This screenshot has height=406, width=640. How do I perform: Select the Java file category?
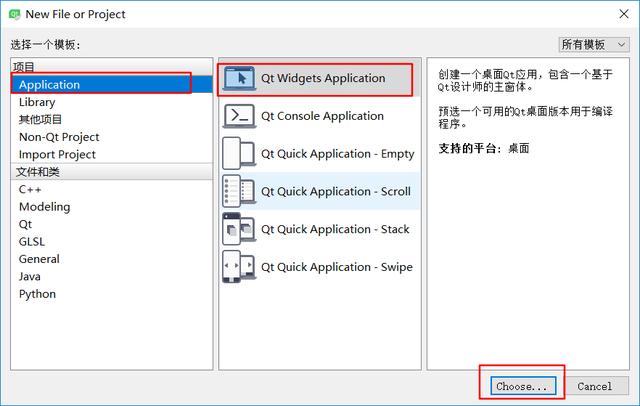coord(112,277)
